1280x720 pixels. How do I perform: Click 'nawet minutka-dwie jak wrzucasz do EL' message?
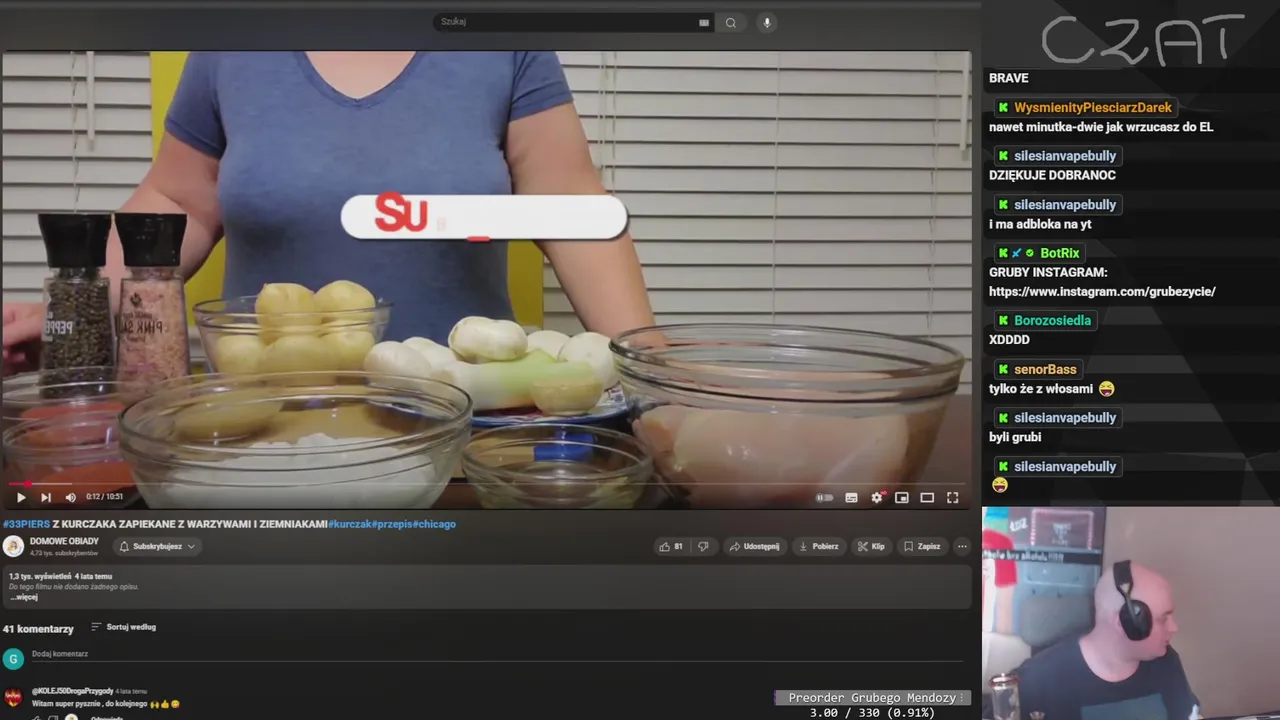click(x=1101, y=127)
